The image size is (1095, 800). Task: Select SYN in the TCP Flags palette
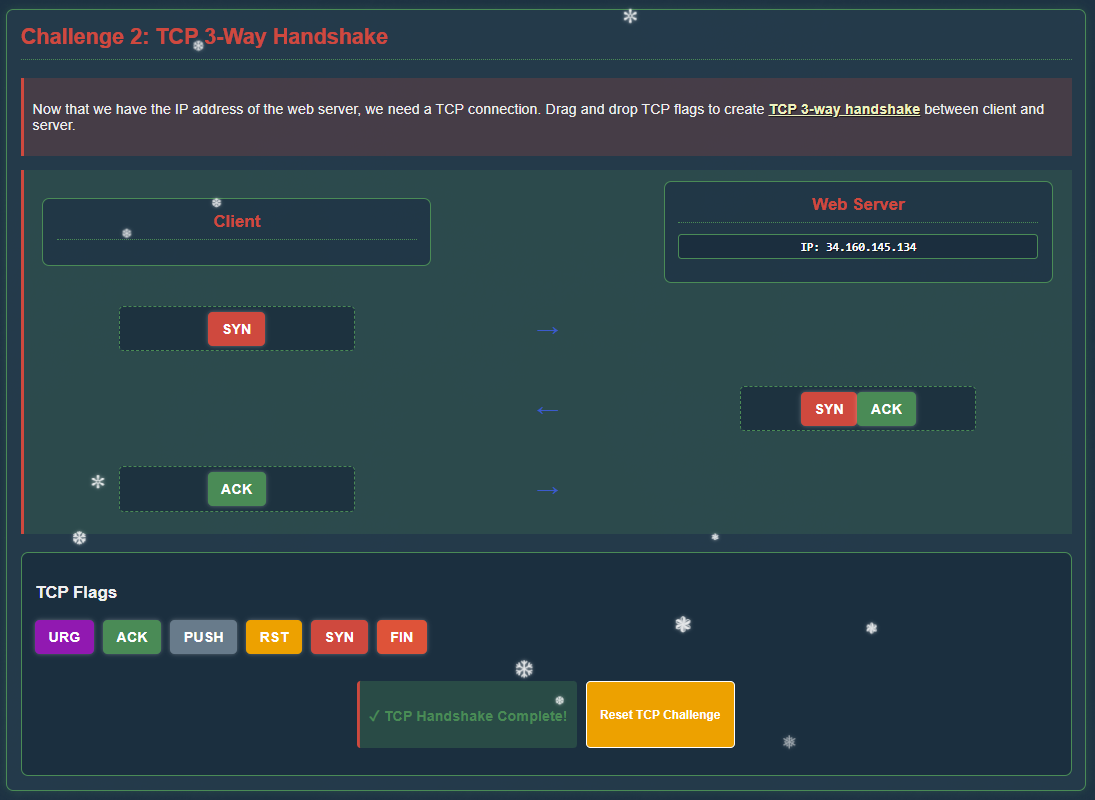pyautogui.click(x=339, y=637)
